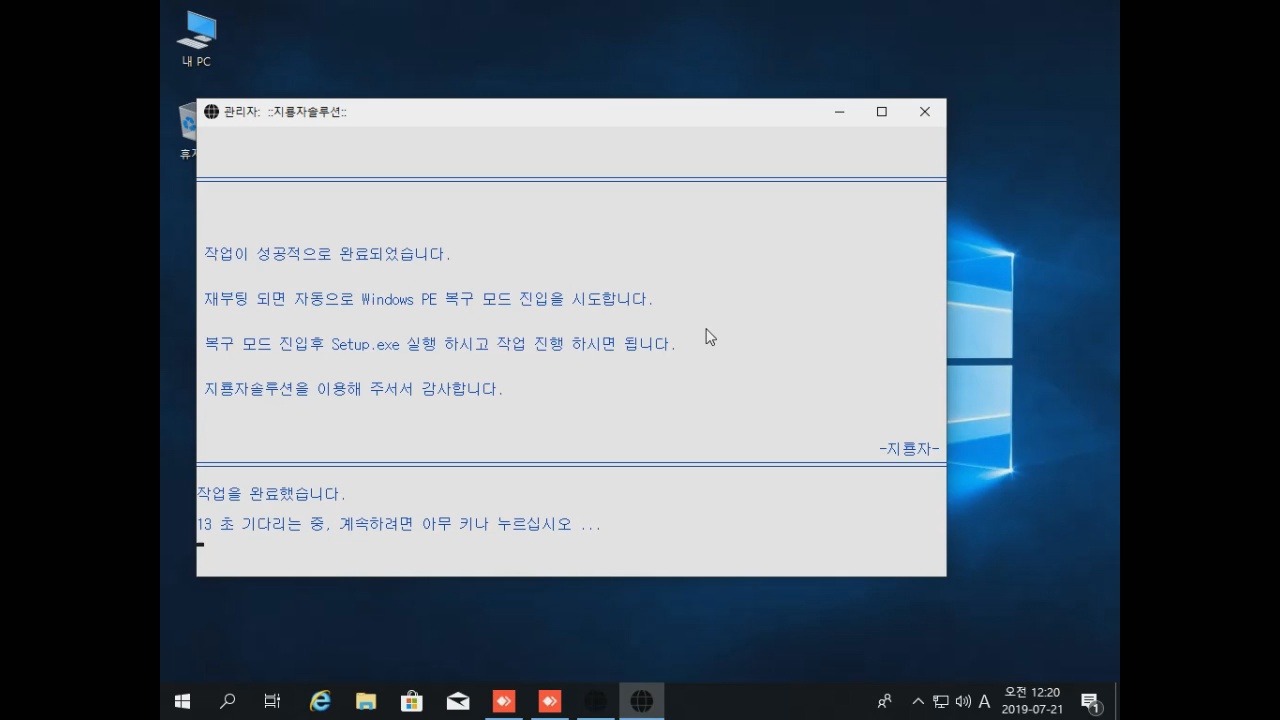Switch to the inactive dark globe taskbar window
This screenshot has height=720, width=1280.
(596, 702)
